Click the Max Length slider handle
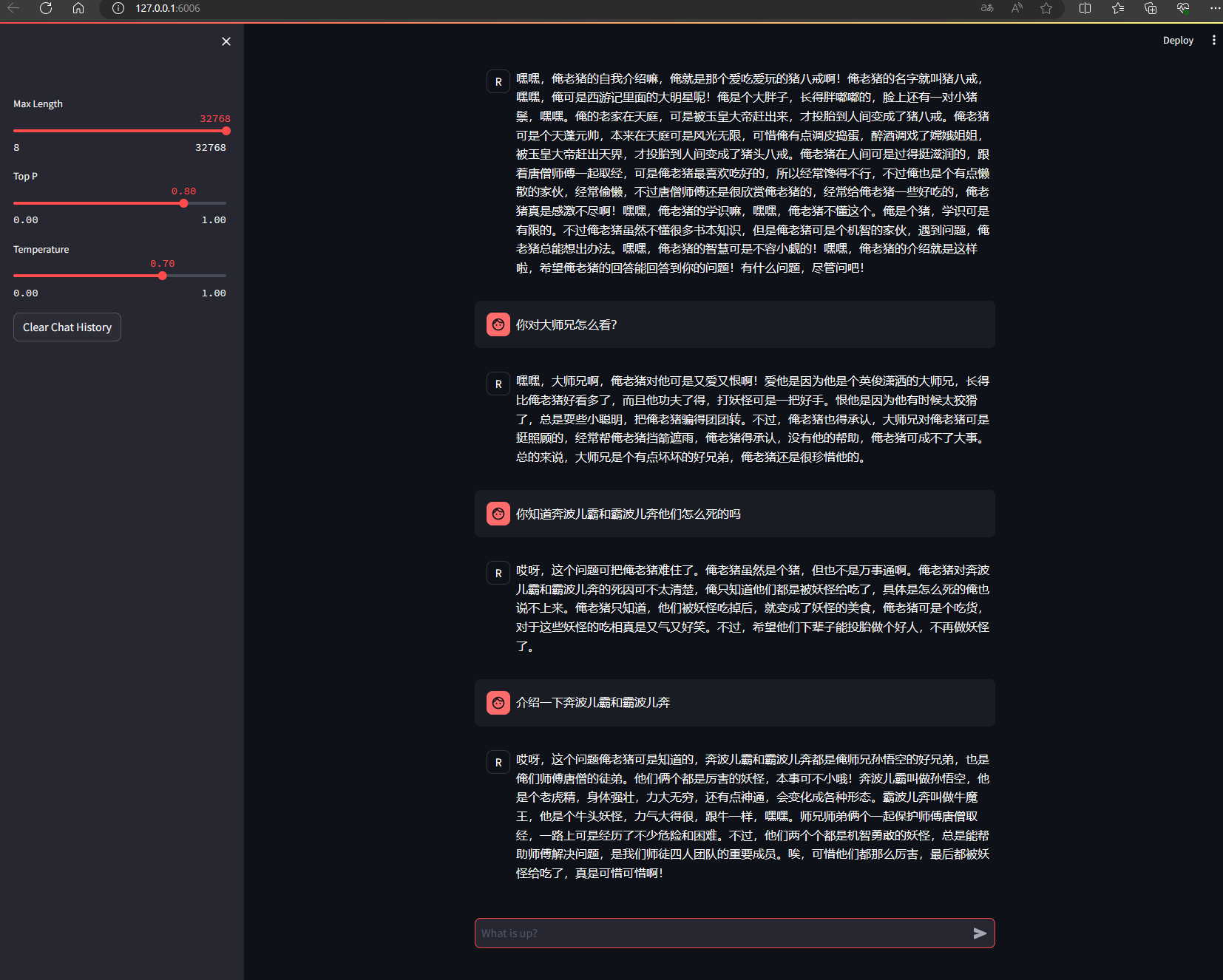The width and height of the screenshot is (1223, 980). click(x=226, y=131)
